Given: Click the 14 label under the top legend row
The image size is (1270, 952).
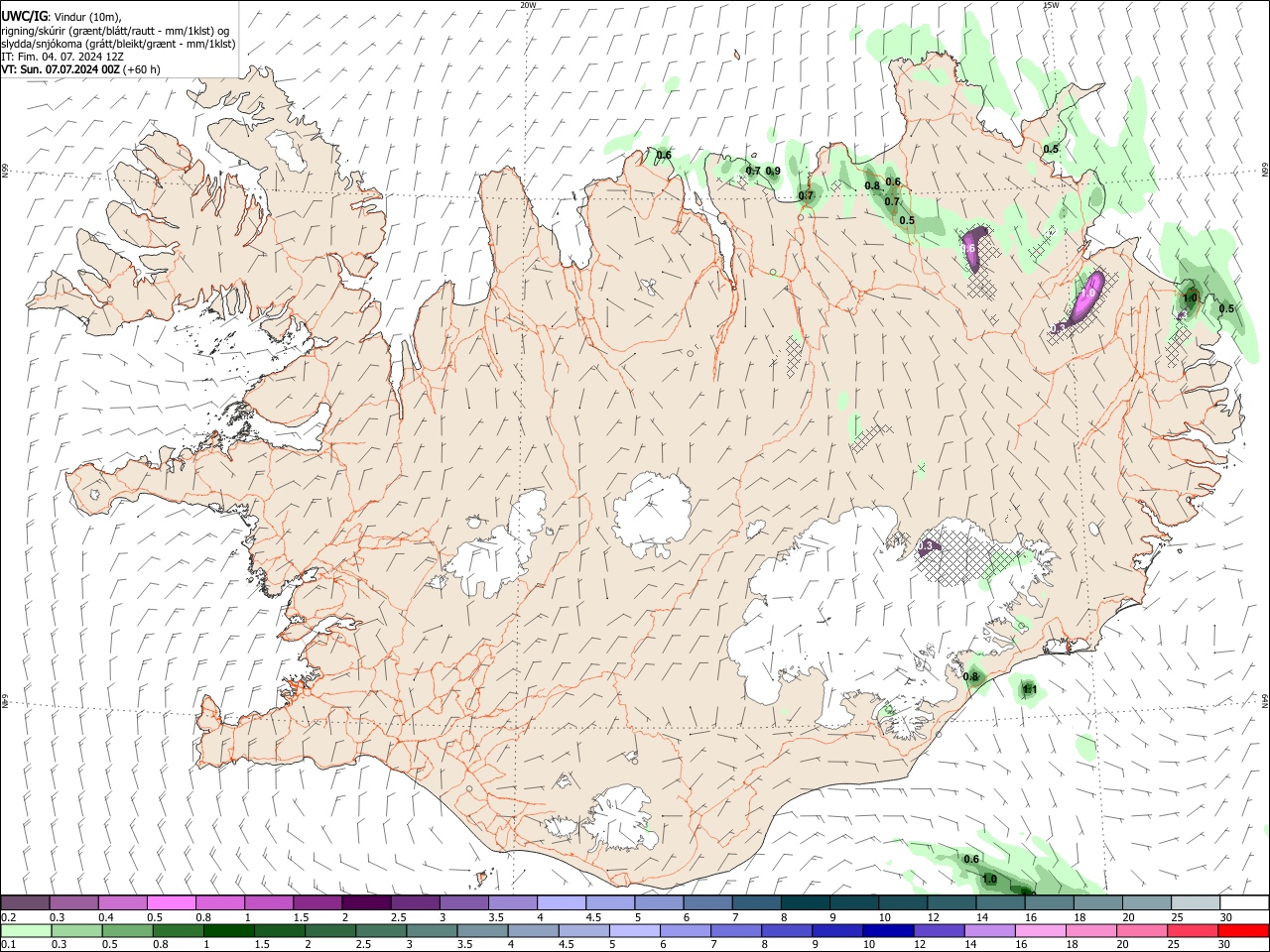Looking at the screenshot, I should click(x=981, y=917).
